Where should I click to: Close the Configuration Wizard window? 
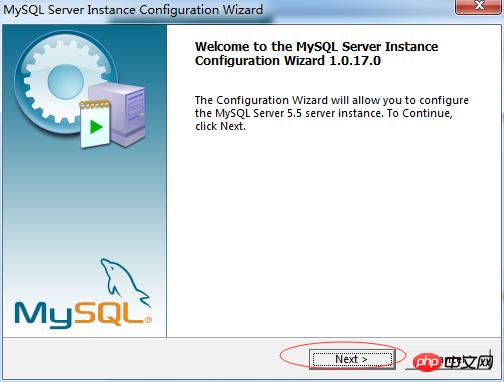(479, 6)
